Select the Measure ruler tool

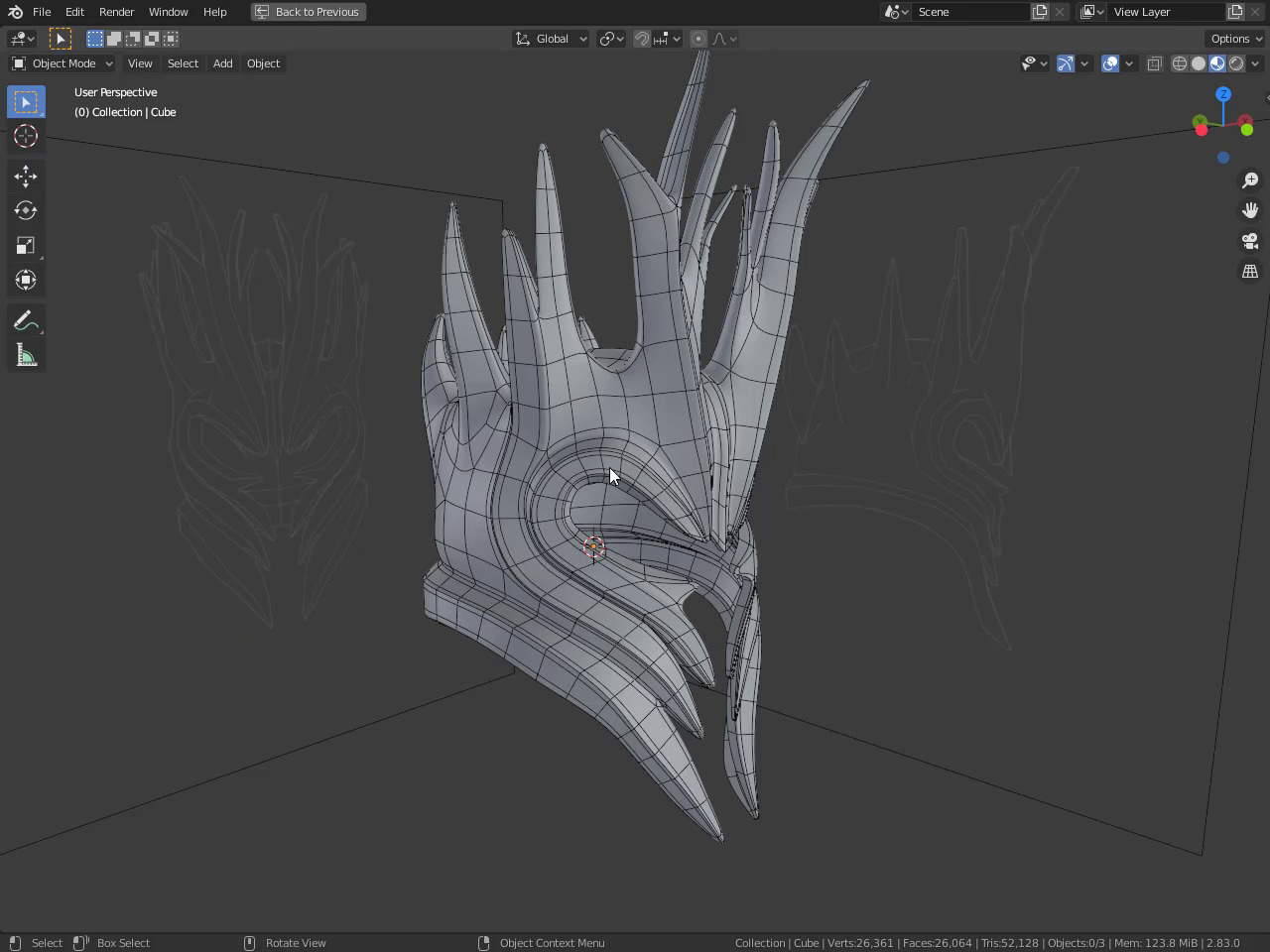(x=26, y=356)
